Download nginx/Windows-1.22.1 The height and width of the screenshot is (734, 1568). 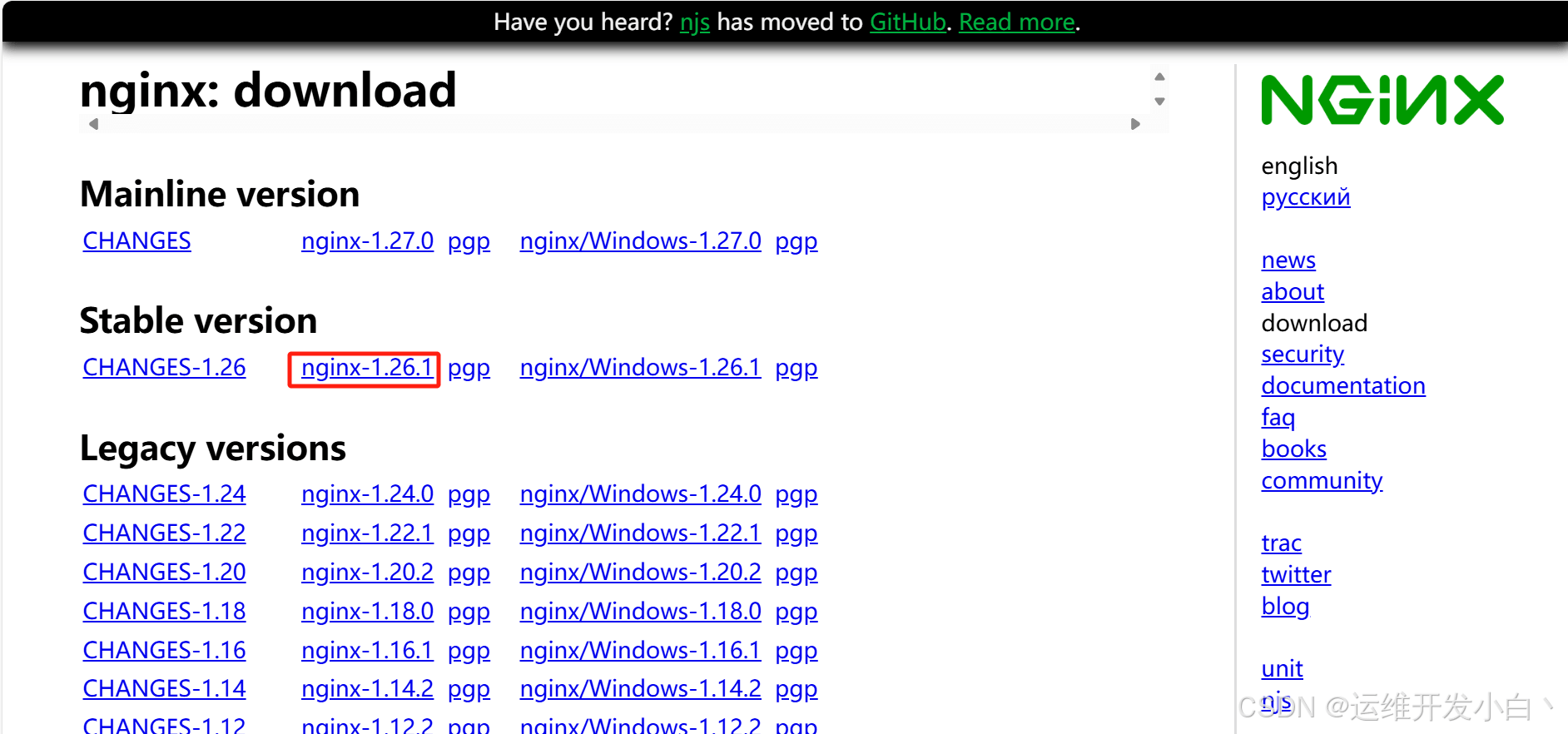point(640,533)
